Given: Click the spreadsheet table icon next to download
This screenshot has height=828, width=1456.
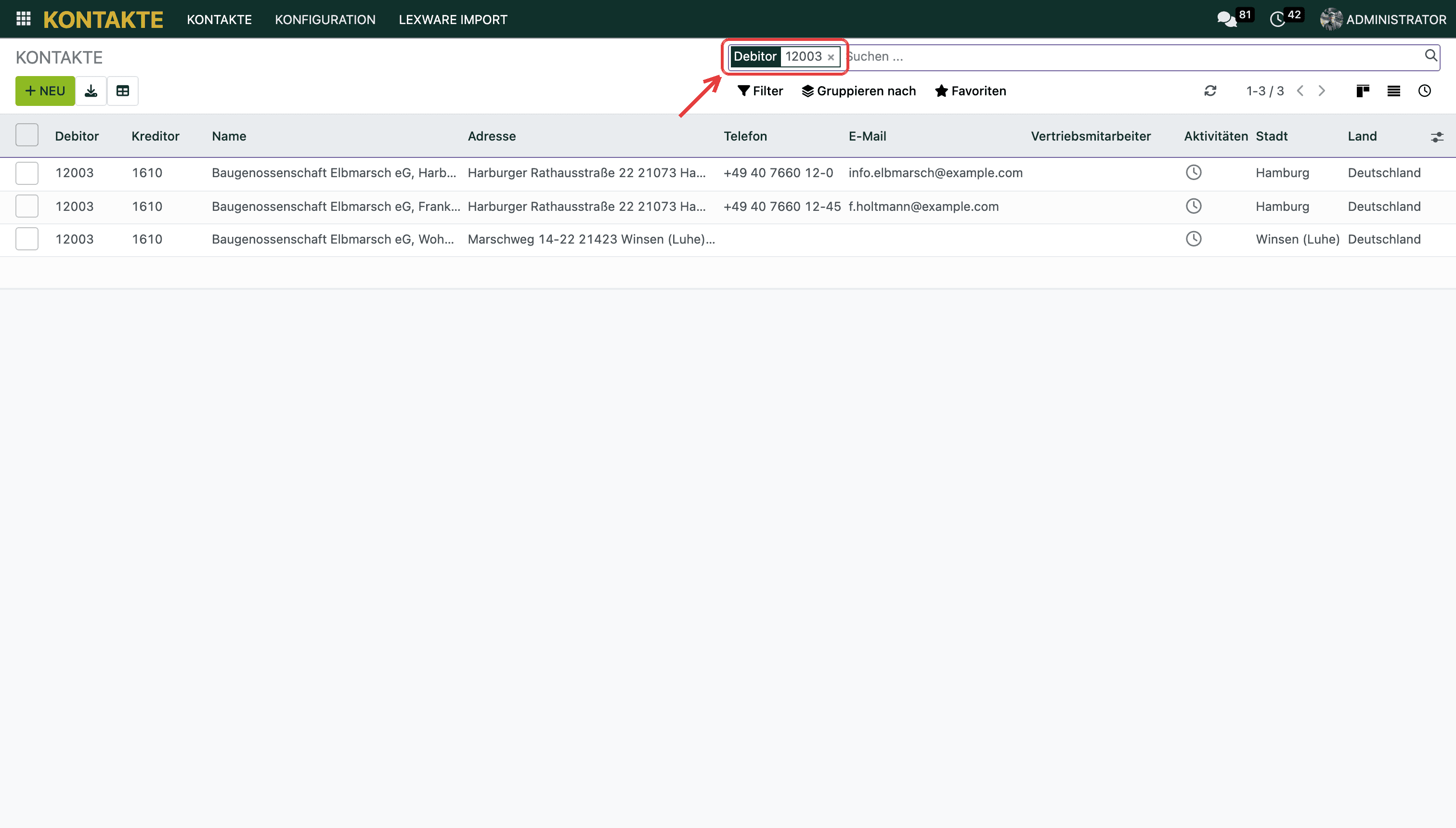Looking at the screenshot, I should pyautogui.click(x=123, y=91).
